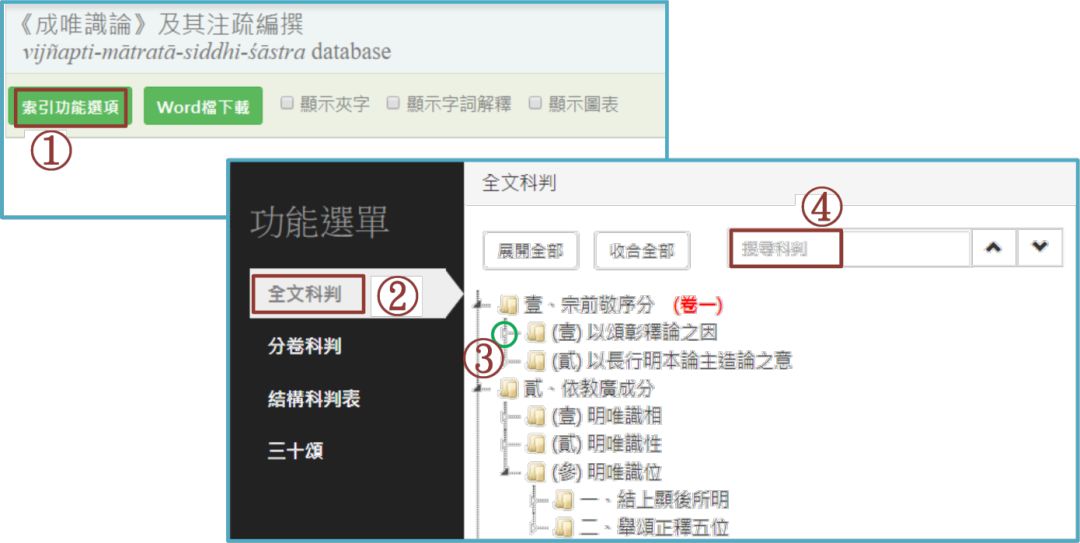Click the Word檔下載 button

point(203,107)
